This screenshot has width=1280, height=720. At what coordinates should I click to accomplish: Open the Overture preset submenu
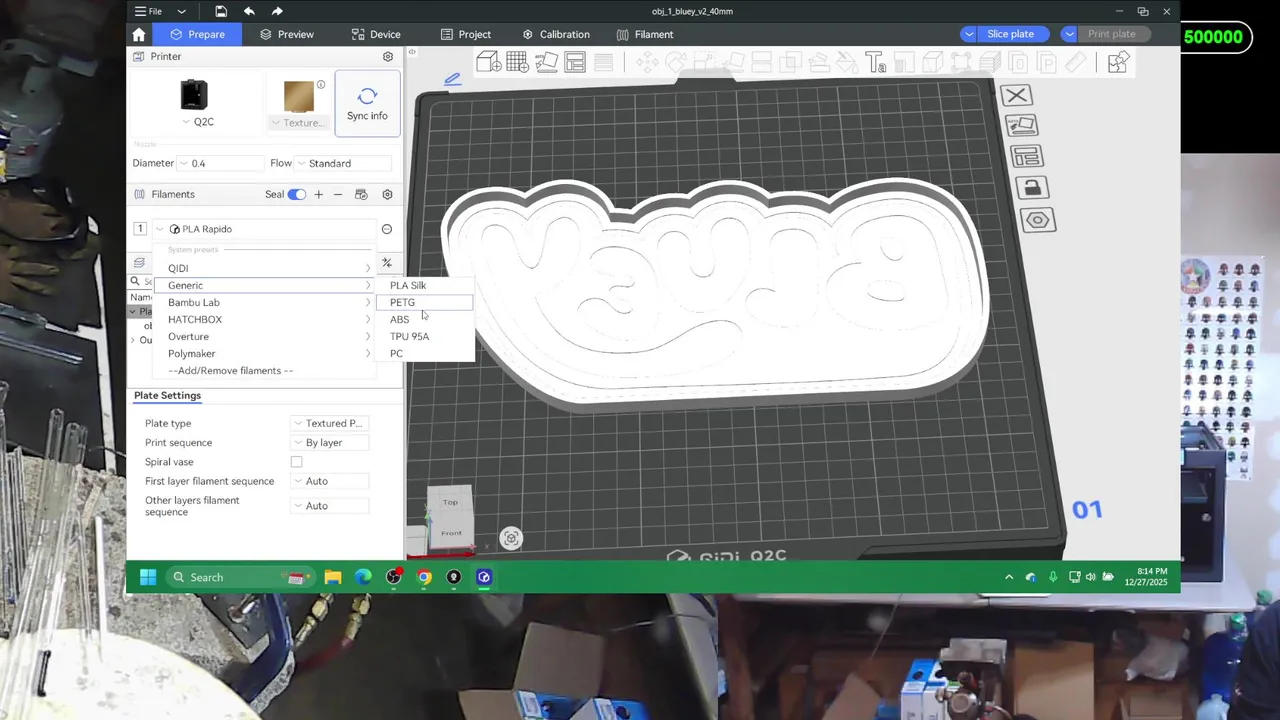[265, 336]
